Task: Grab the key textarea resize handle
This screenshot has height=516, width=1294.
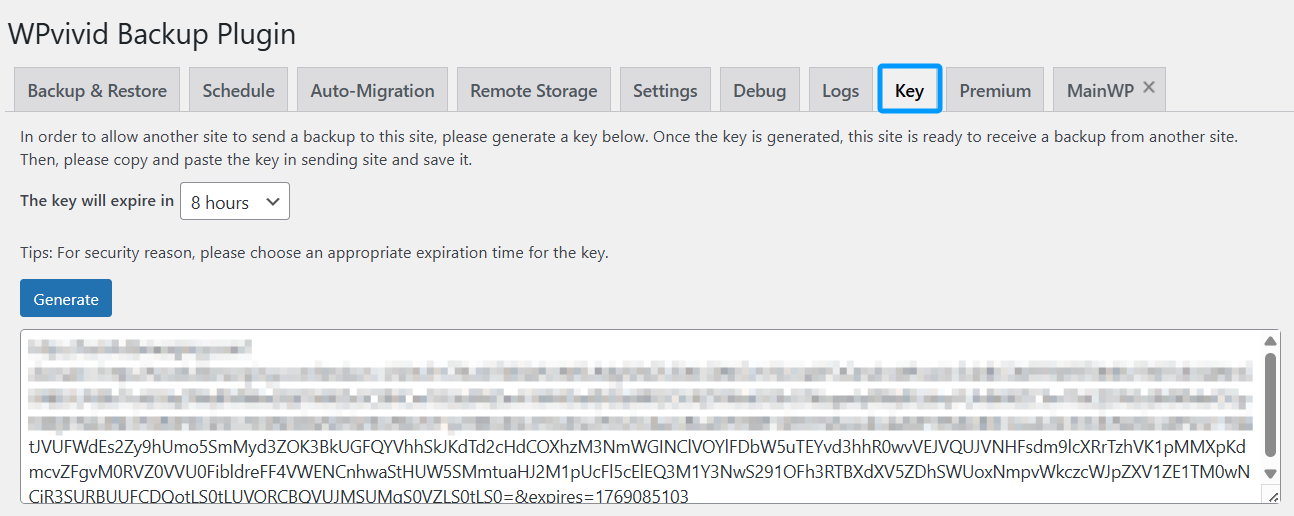Action: (x=1271, y=495)
